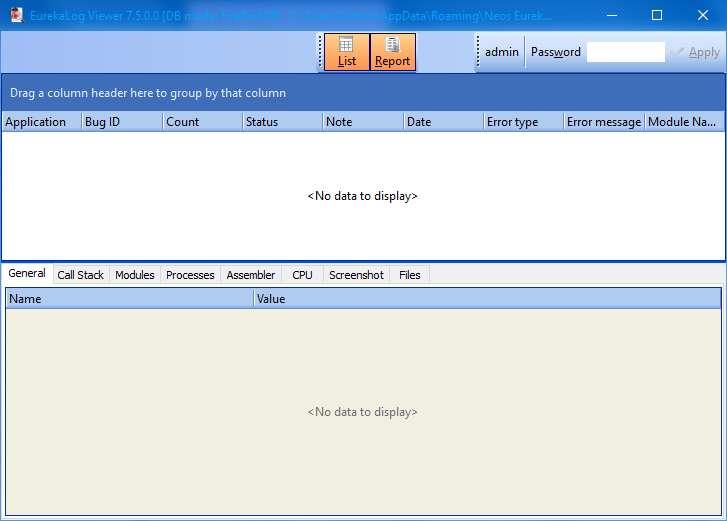Click the group-by column drop panel
The image size is (727, 521).
click(363, 93)
